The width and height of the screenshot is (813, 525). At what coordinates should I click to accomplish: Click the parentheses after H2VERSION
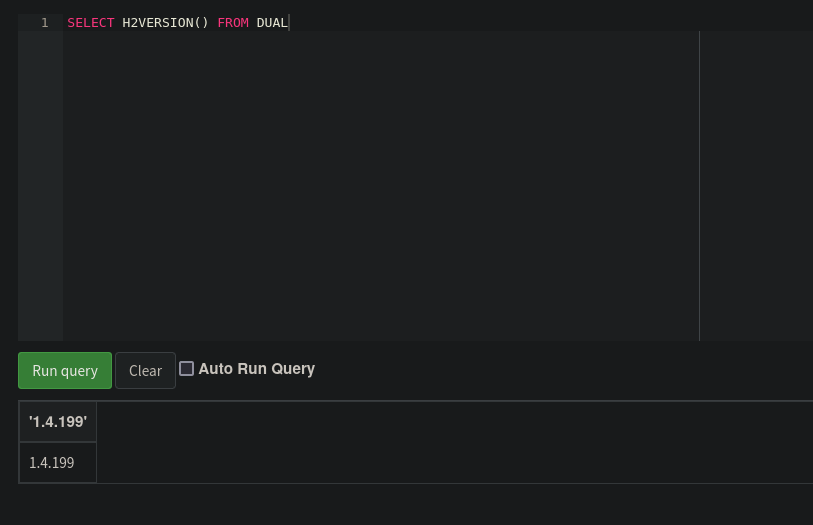pos(201,23)
